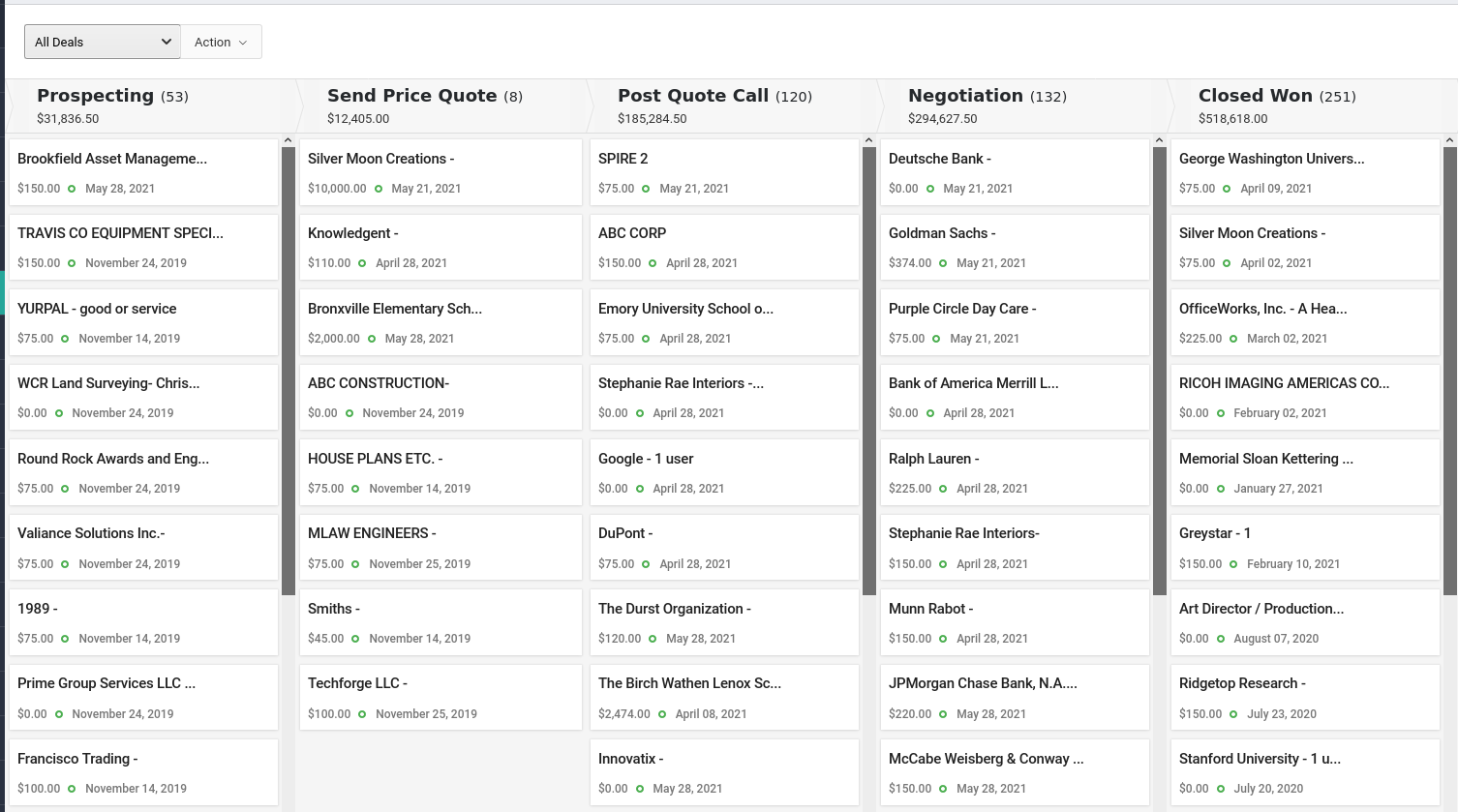Open The Durst Organization deal

[x=724, y=622]
